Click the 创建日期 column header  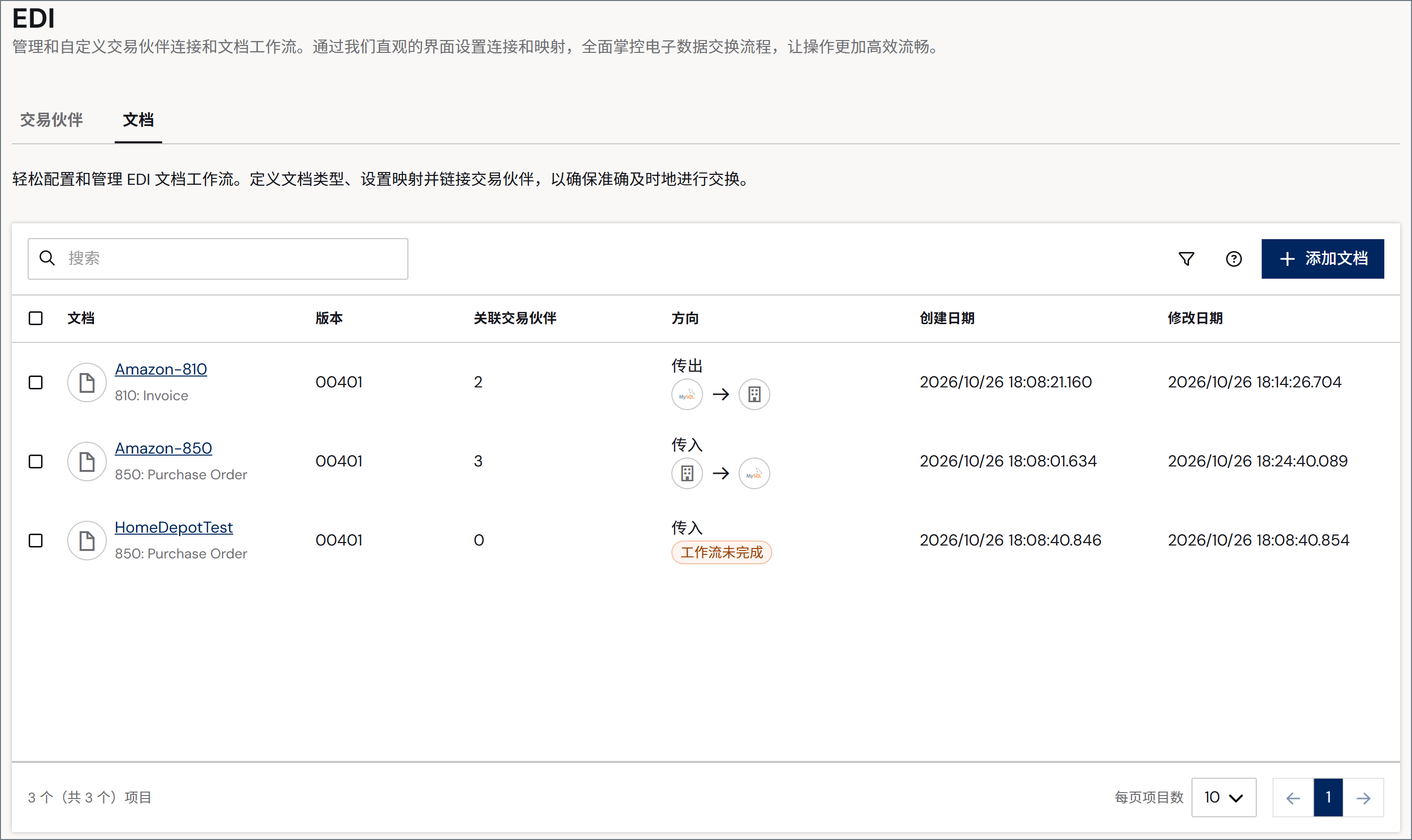947,318
